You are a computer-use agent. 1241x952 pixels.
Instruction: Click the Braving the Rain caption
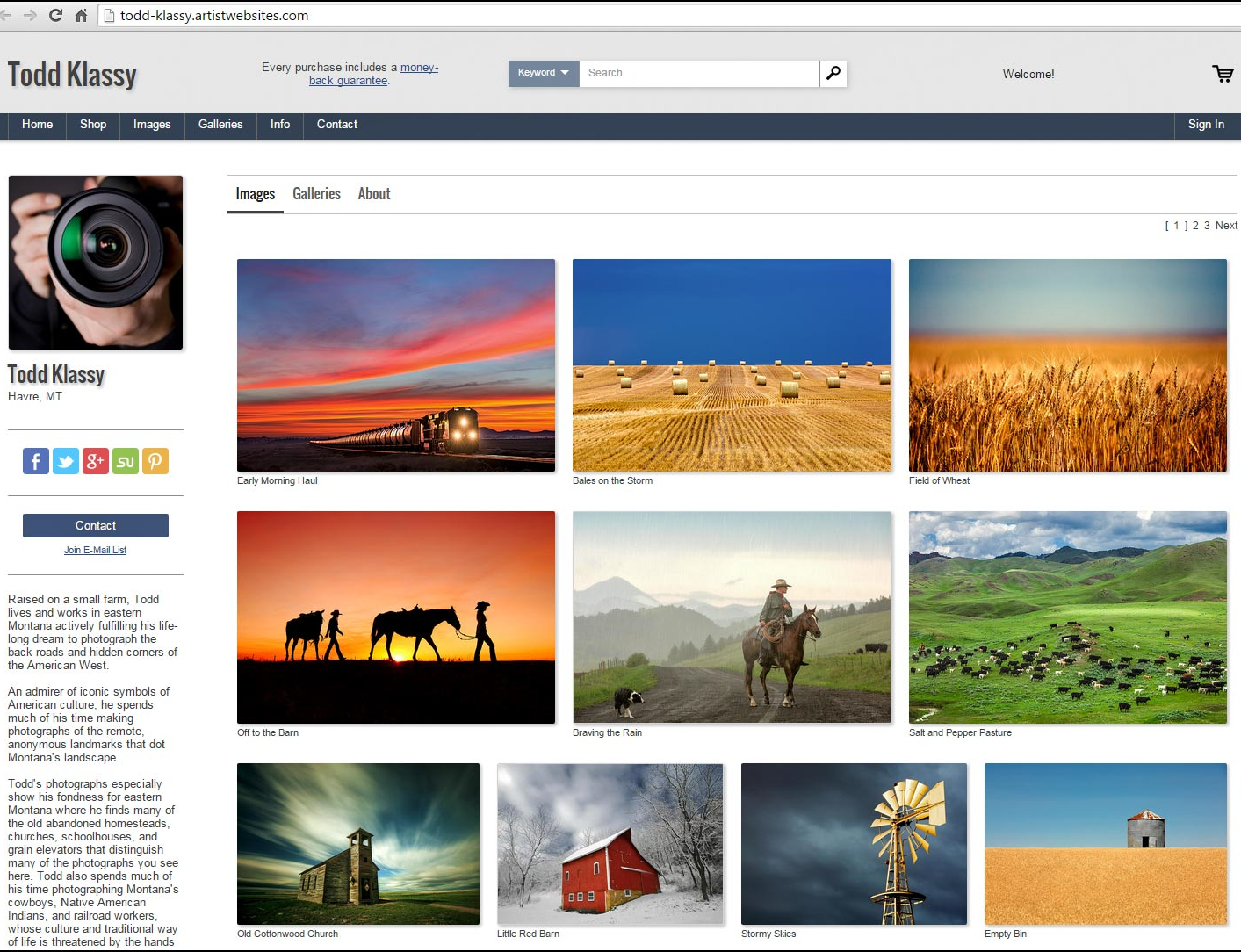tap(607, 732)
